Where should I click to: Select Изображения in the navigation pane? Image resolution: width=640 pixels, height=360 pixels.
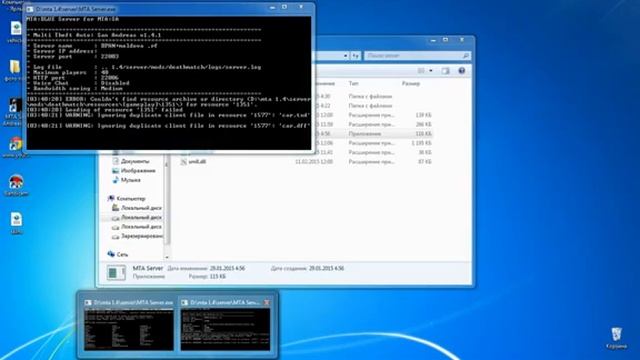138,171
